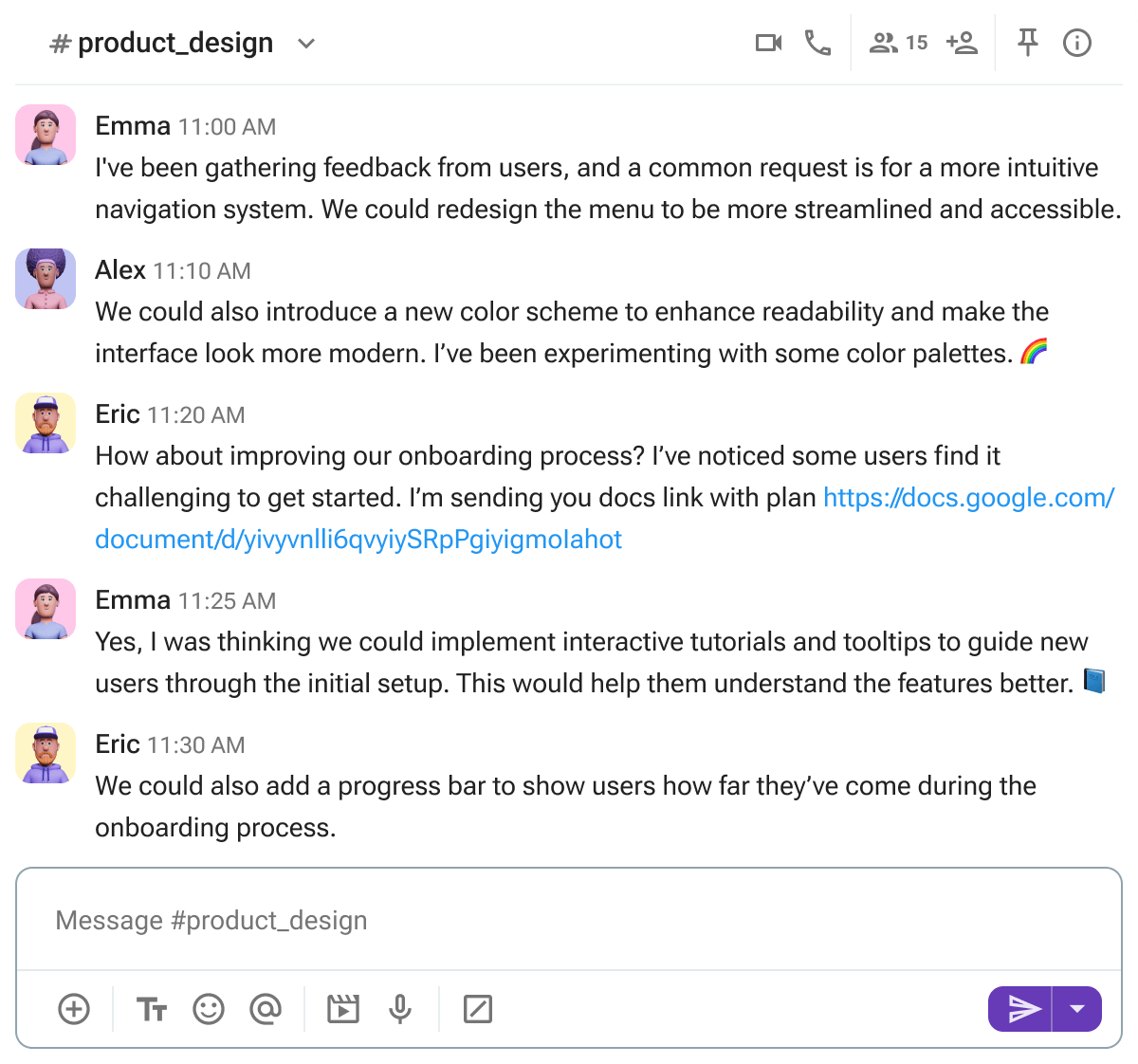
Task: Attach a file with the plus icon
Action: (74, 1009)
